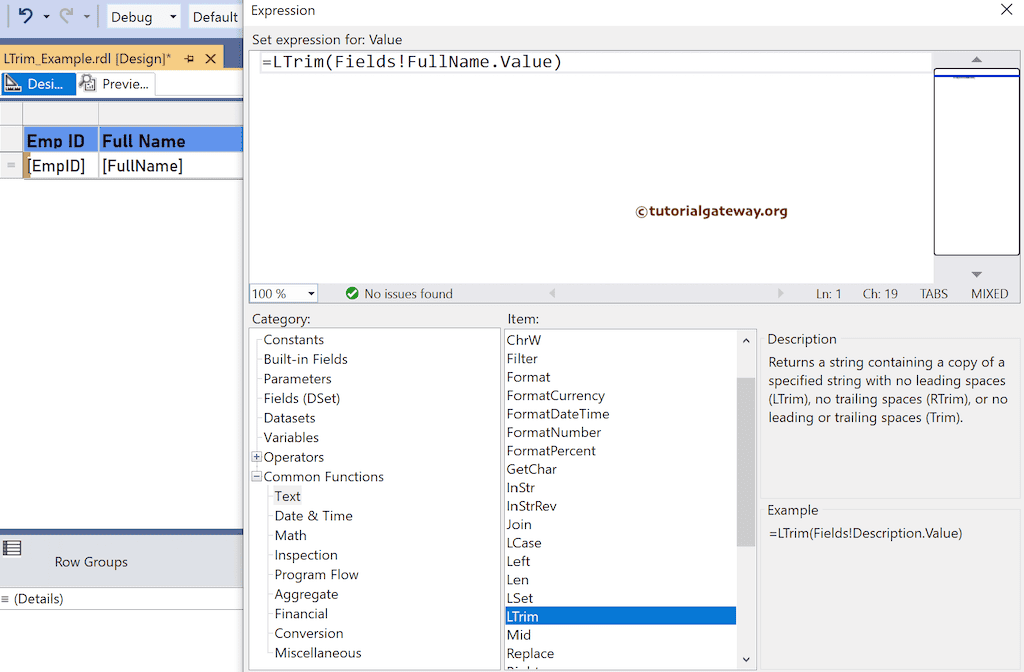Click the right navigation arrow in the expression status bar
1024x672 pixels.
pos(781,293)
